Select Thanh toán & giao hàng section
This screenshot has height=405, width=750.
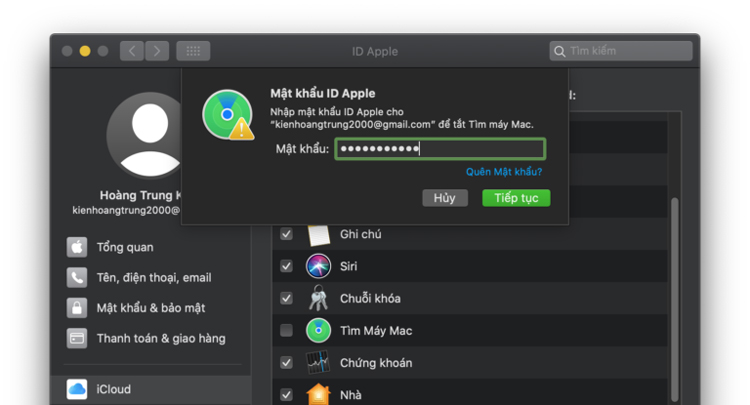[x=161, y=339]
